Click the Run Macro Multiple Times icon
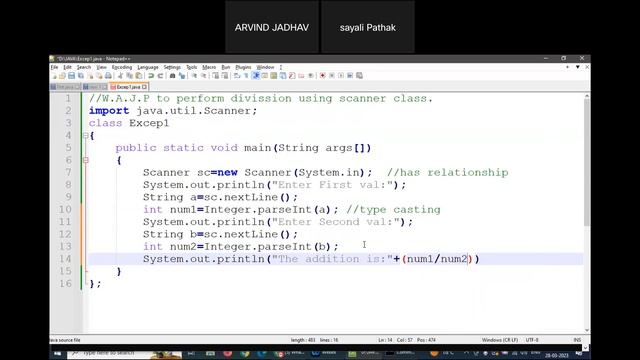640x360 pixels. coord(351,76)
